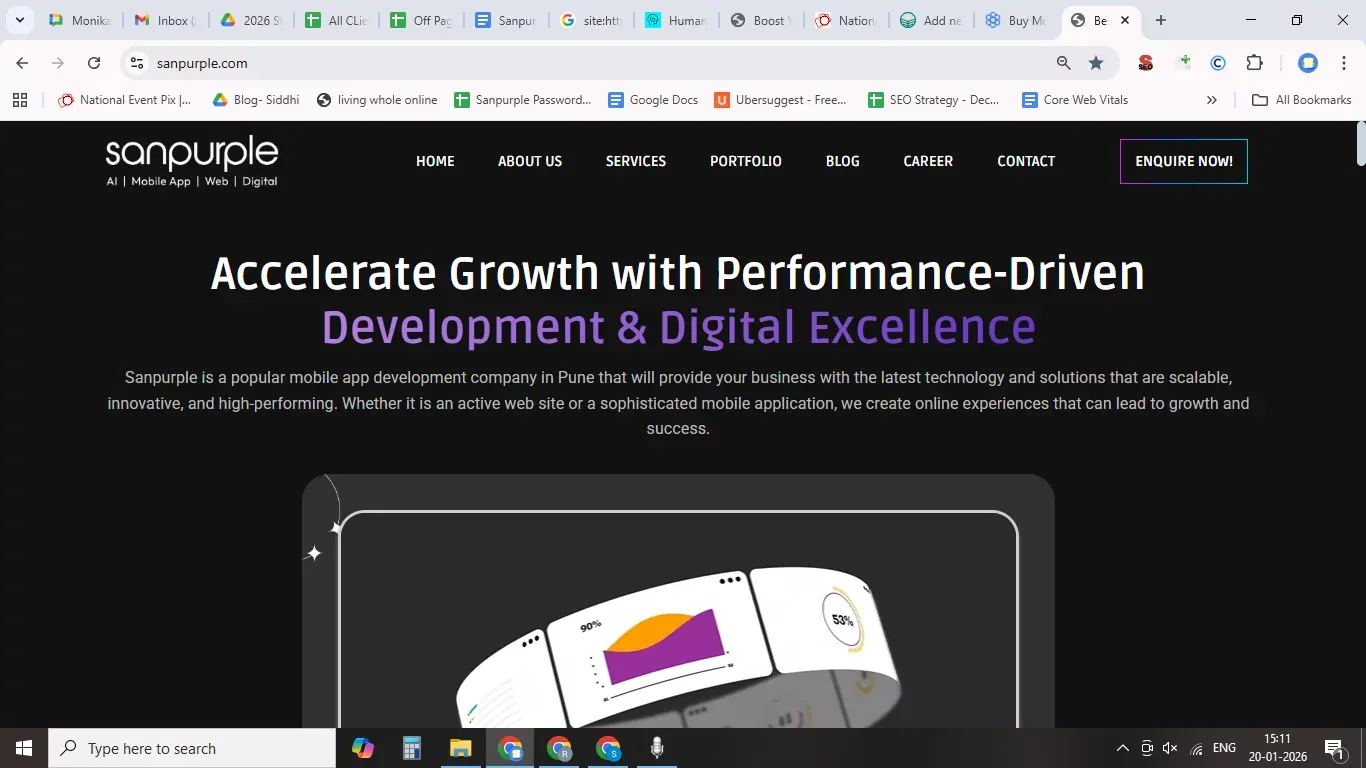Open Blog- Siddhi bookmark
Image resolution: width=1366 pixels, height=768 pixels.
(256, 100)
